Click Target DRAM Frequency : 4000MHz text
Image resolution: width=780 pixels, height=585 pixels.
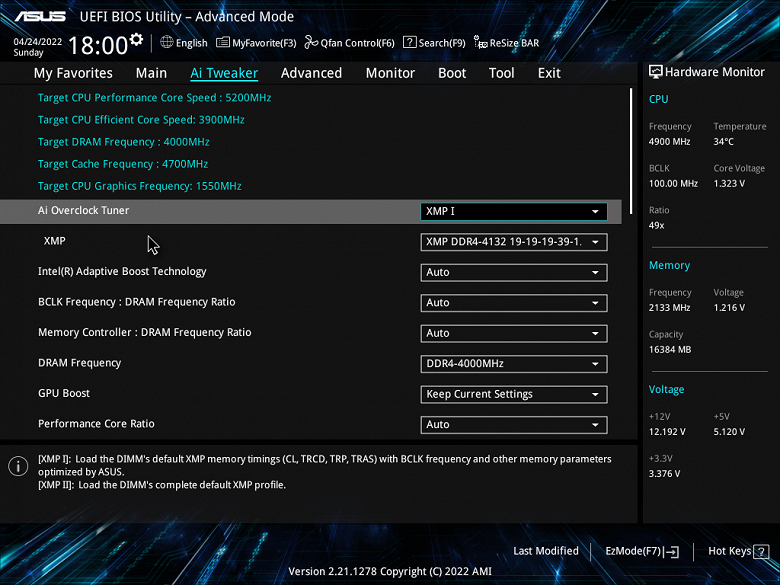pyautogui.click(x=124, y=142)
